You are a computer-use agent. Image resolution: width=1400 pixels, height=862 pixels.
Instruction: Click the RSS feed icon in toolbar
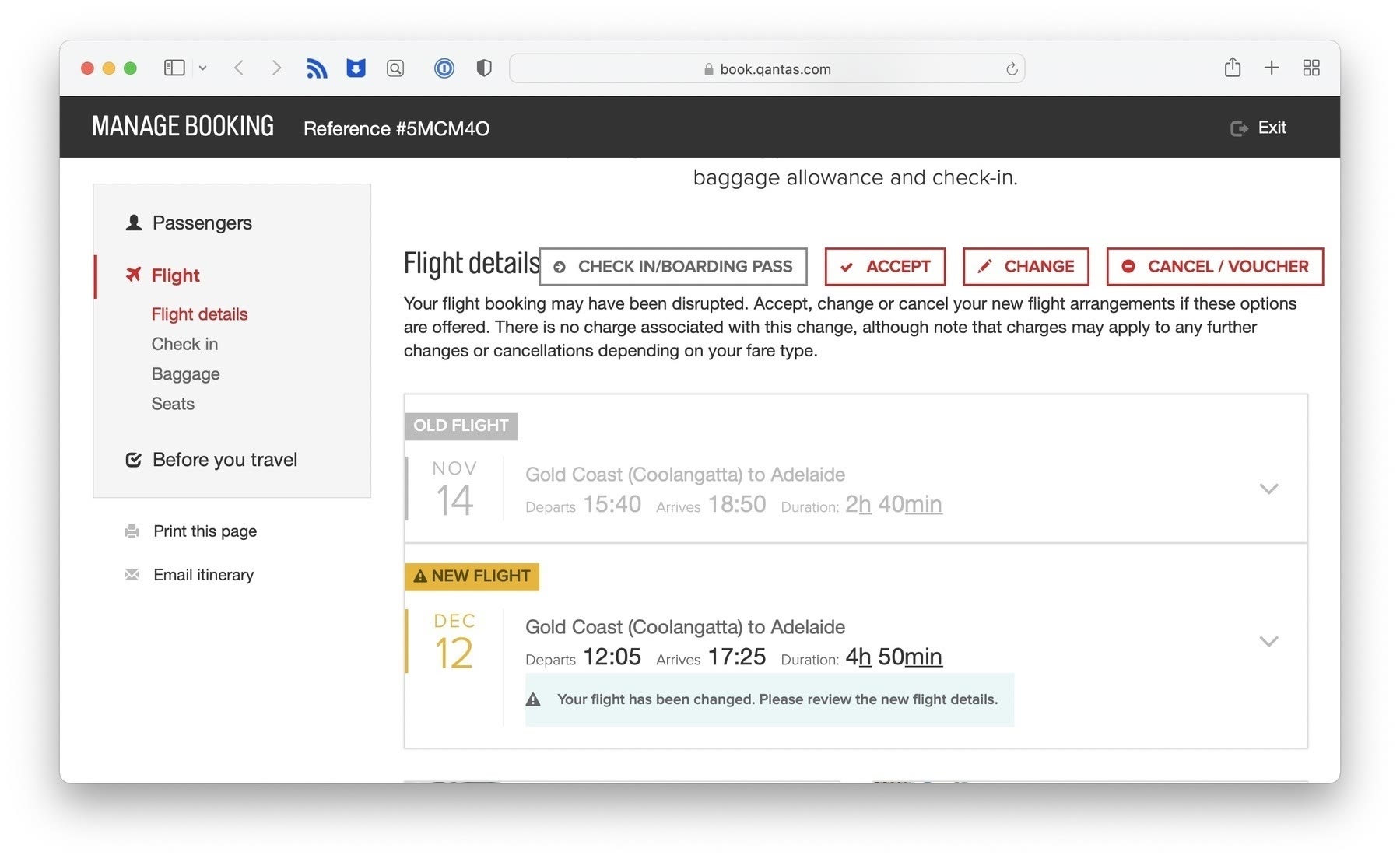pyautogui.click(x=317, y=68)
